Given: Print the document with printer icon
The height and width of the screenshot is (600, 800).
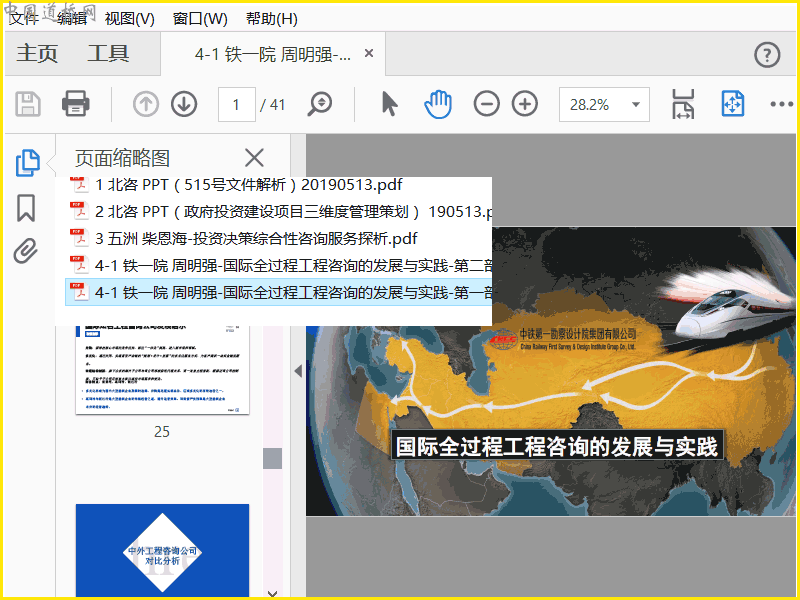Looking at the screenshot, I should click(76, 104).
